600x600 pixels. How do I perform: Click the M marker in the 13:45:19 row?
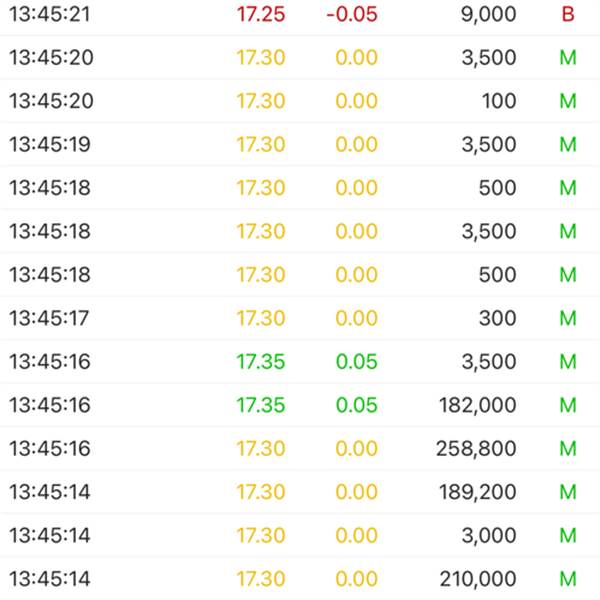(x=568, y=145)
